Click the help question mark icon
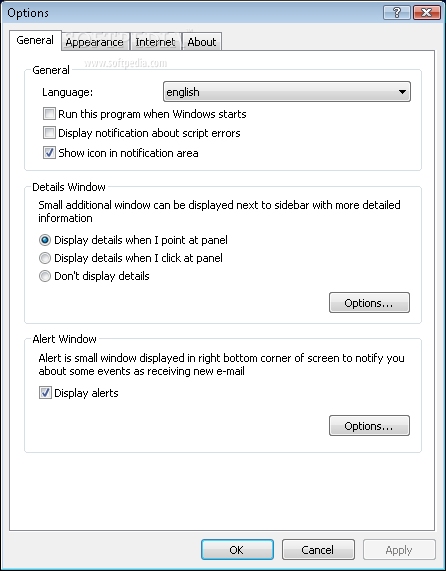The height and width of the screenshot is (571, 446). click(x=397, y=12)
